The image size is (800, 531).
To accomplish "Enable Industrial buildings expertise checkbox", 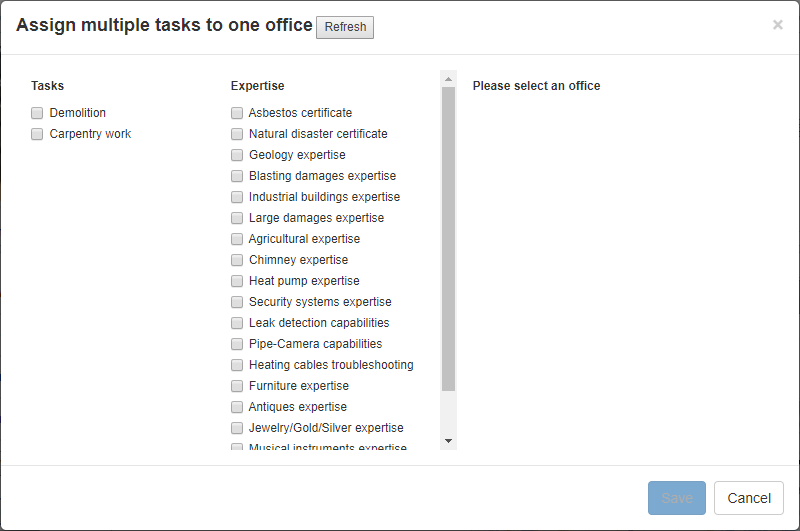I will click(237, 197).
